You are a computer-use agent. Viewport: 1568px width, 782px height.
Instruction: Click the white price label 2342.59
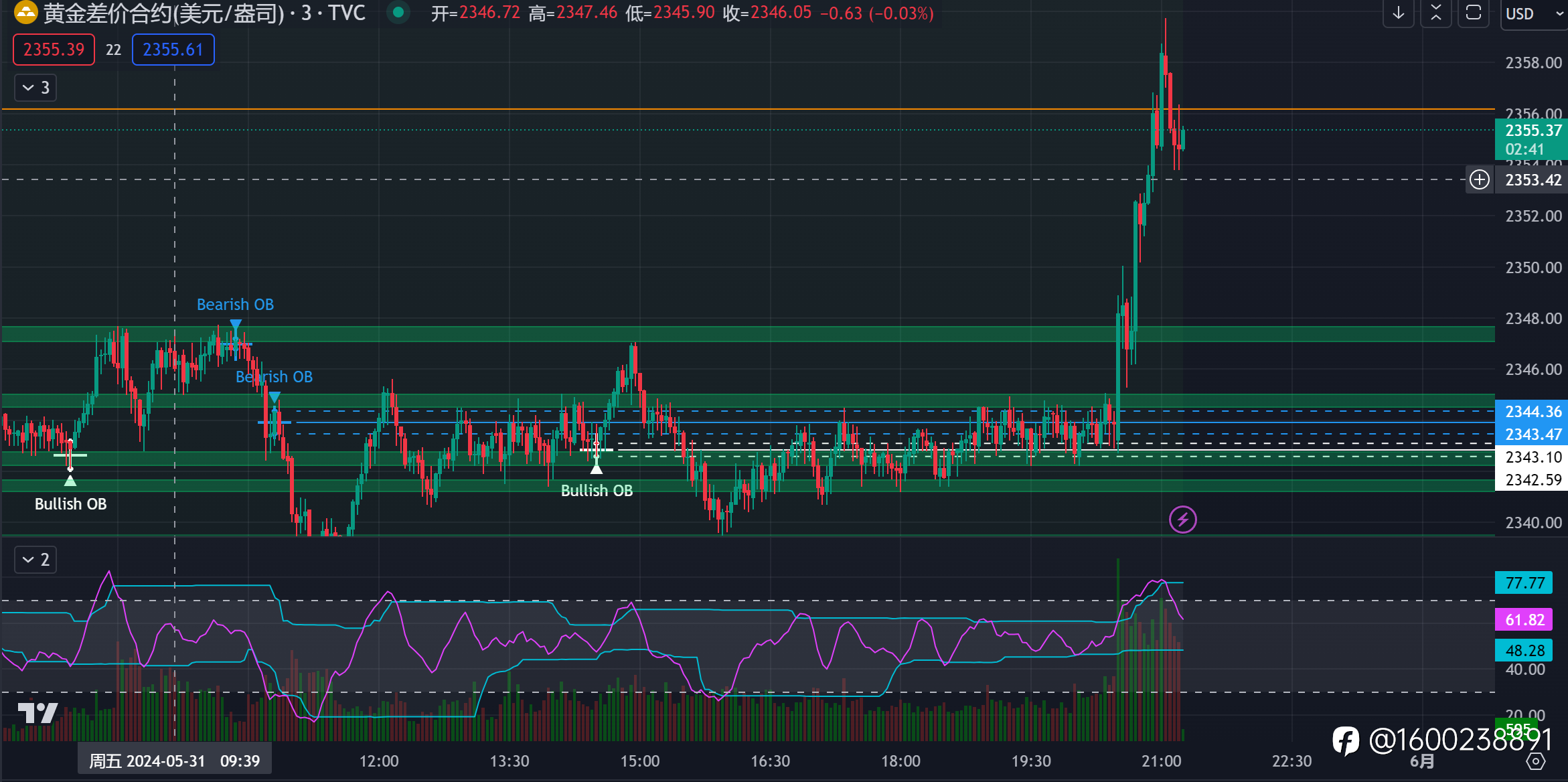coord(1532,480)
